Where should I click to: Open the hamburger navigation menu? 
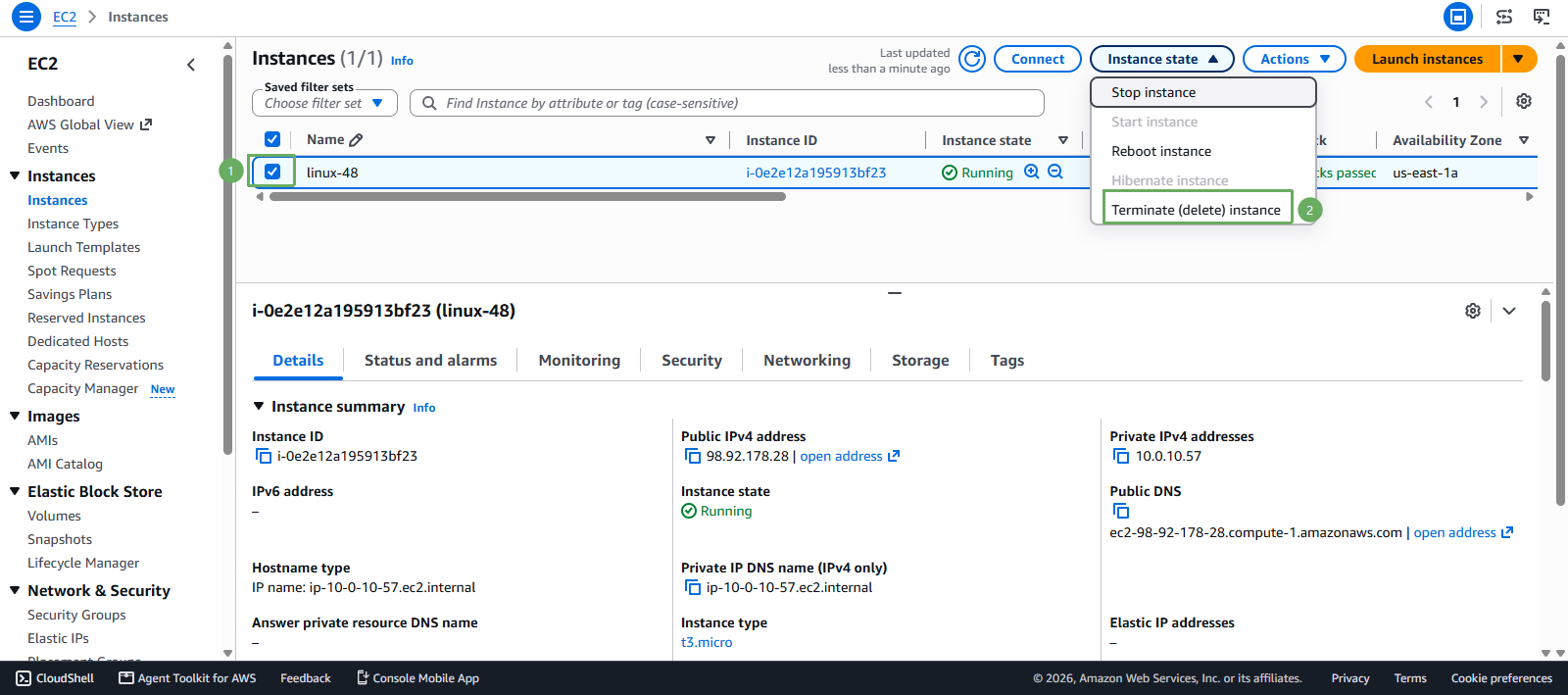[x=26, y=17]
